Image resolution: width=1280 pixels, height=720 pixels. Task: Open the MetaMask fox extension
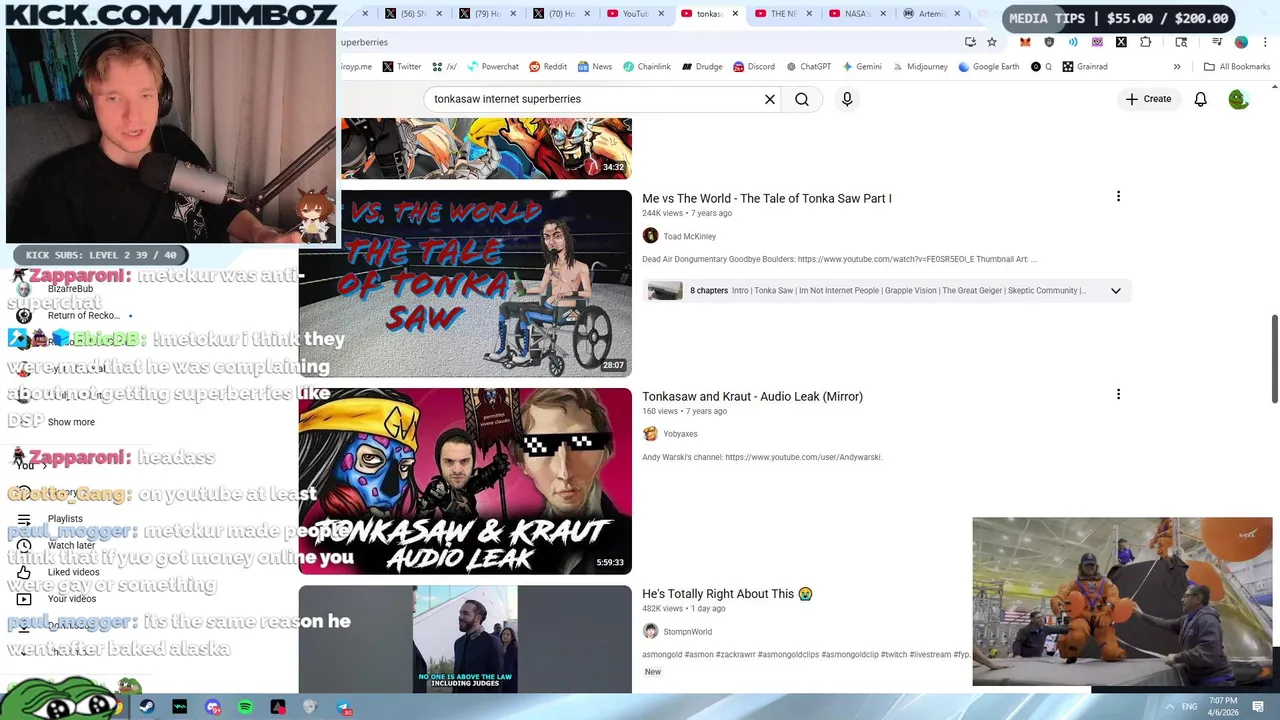tap(1025, 42)
